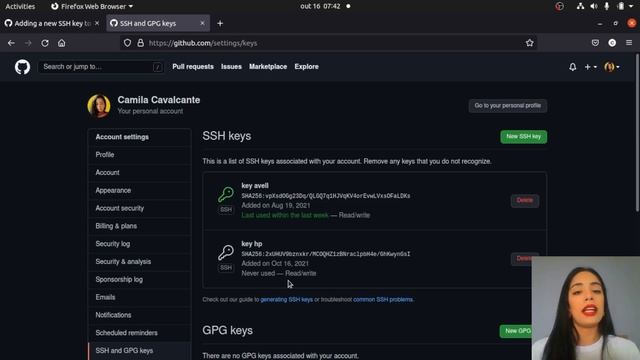The image size is (640, 360).
Task: Open Scheduled reminders settings
Action: (x=140, y=333)
